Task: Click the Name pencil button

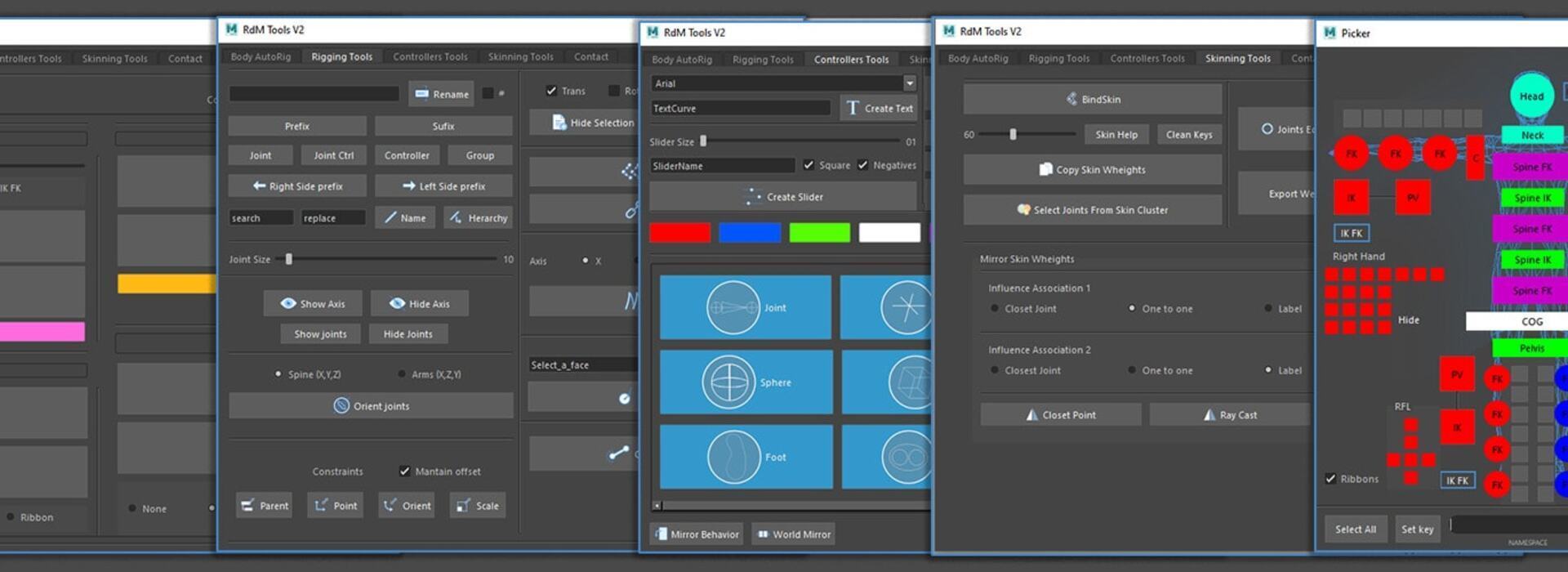Action: (x=405, y=218)
